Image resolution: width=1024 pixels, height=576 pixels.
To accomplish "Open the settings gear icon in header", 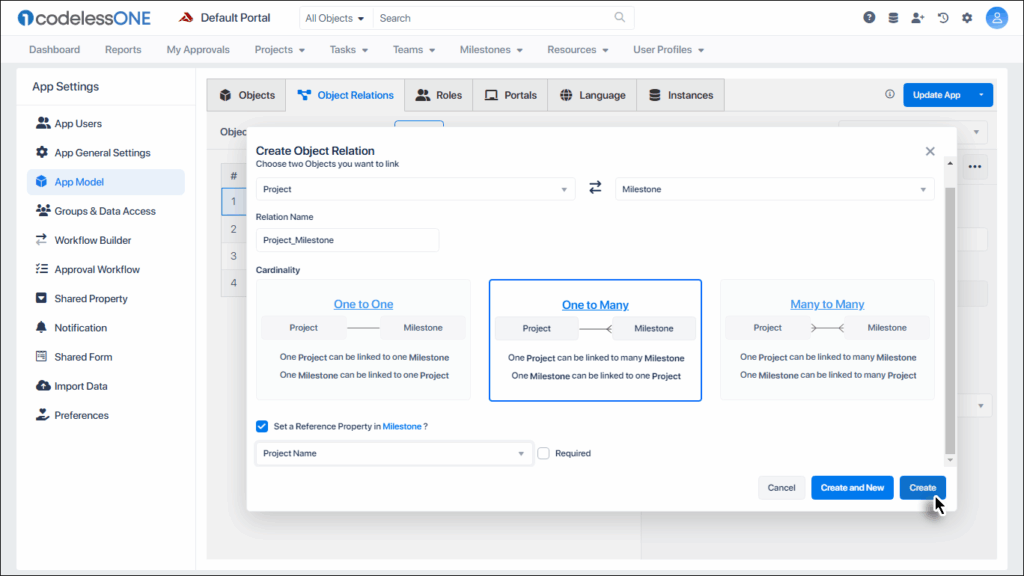I will 967,18.
